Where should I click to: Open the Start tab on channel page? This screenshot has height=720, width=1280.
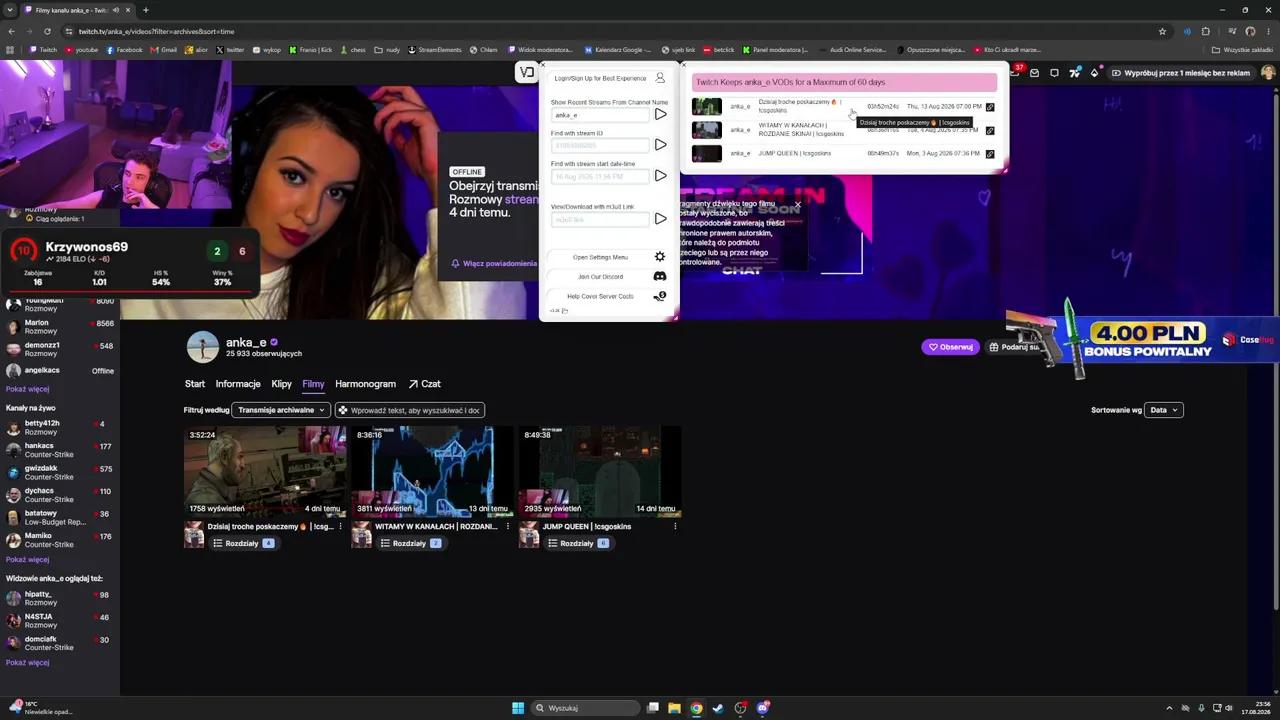point(194,384)
